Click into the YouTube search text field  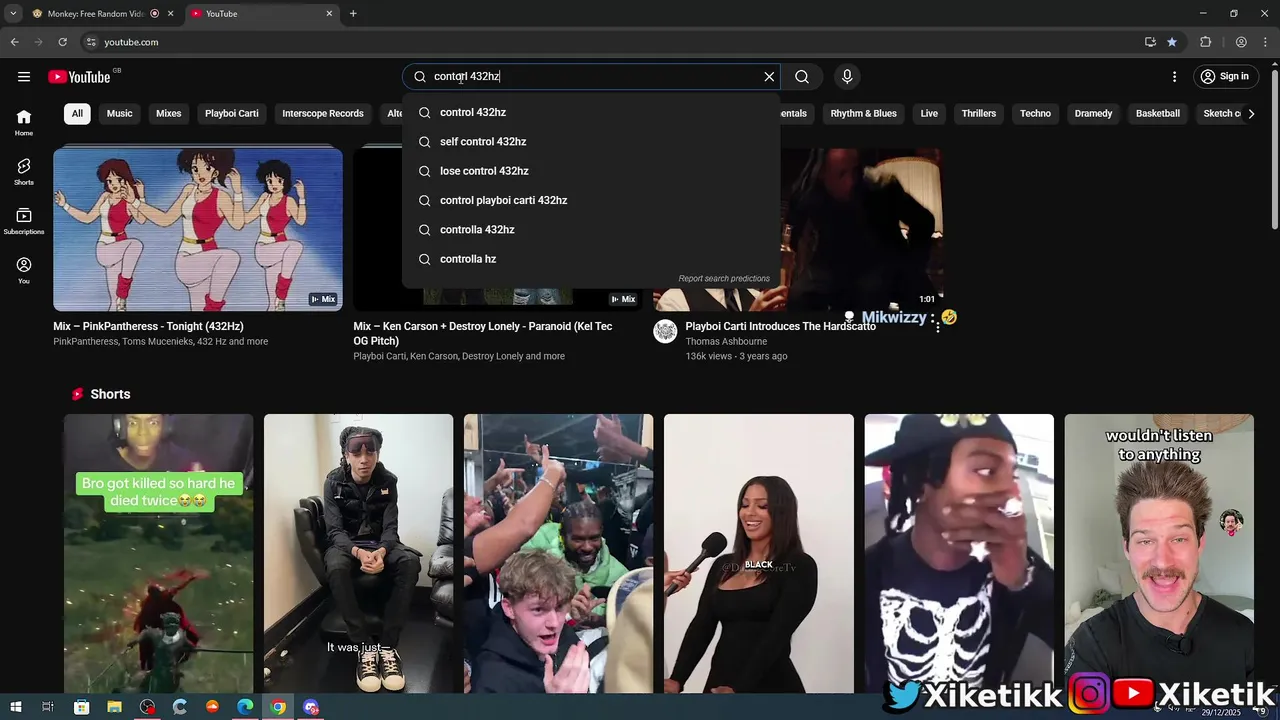click(x=590, y=76)
